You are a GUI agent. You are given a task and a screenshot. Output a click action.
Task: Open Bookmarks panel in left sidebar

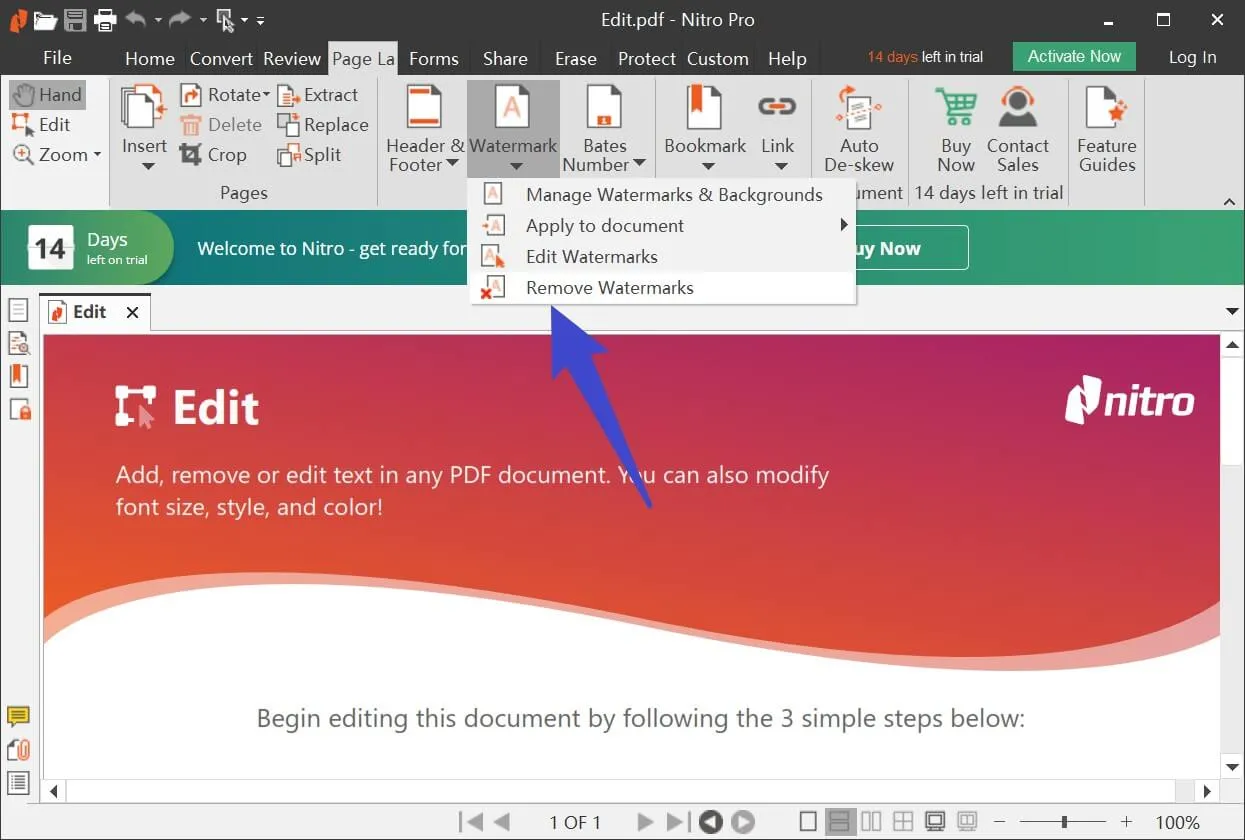[x=18, y=376]
